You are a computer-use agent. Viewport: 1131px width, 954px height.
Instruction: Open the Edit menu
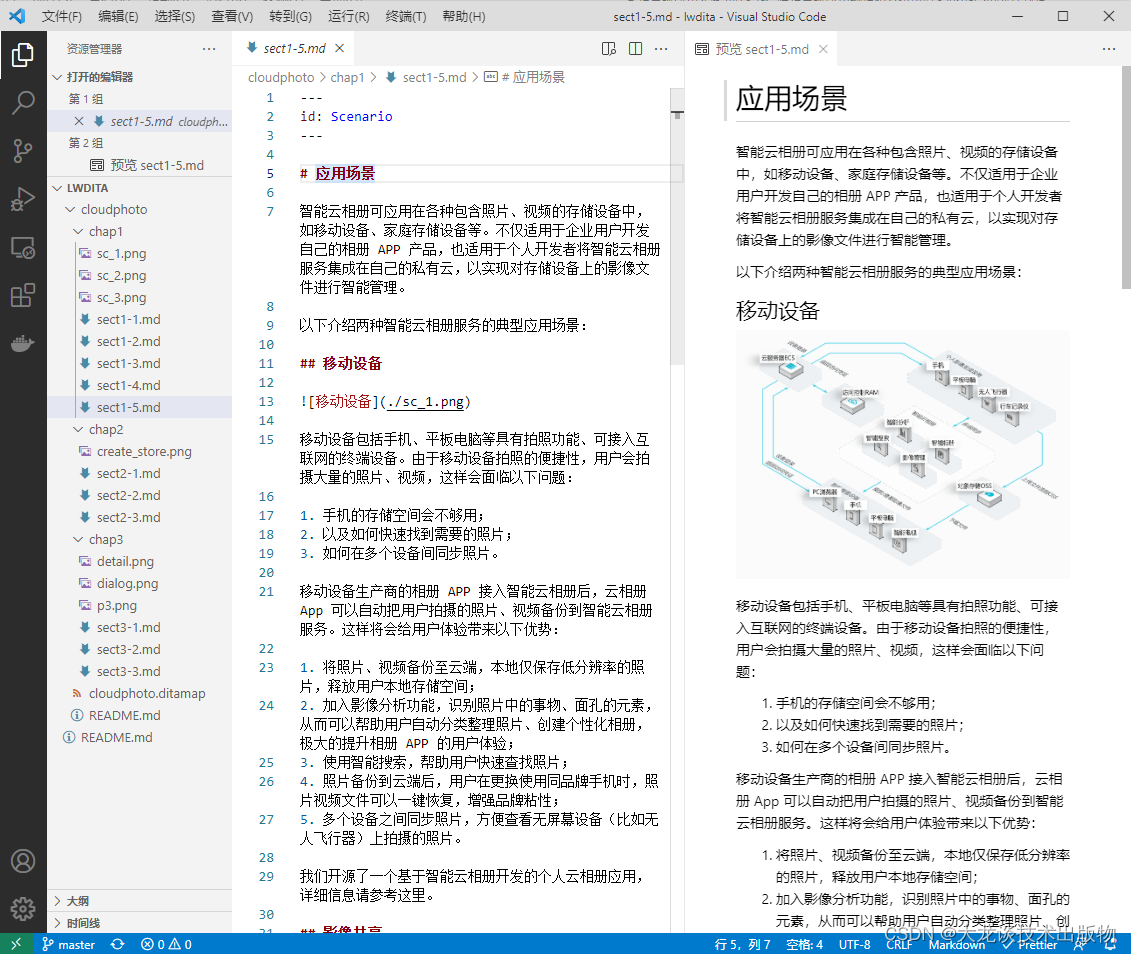(118, 16)
